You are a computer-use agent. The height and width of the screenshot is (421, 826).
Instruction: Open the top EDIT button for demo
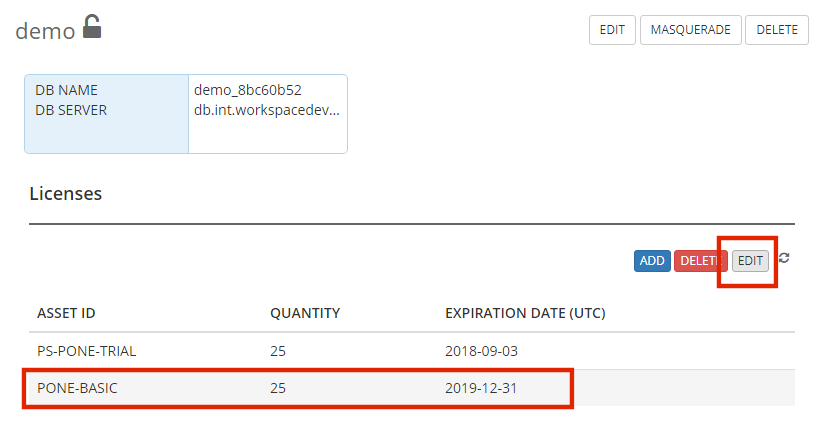click(612, 30)
